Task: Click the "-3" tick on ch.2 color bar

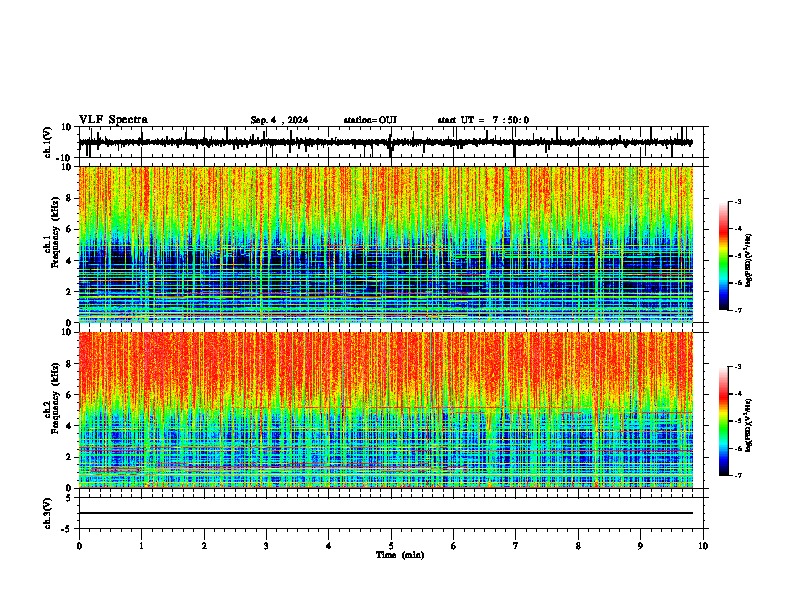Action: click(737, 367)
